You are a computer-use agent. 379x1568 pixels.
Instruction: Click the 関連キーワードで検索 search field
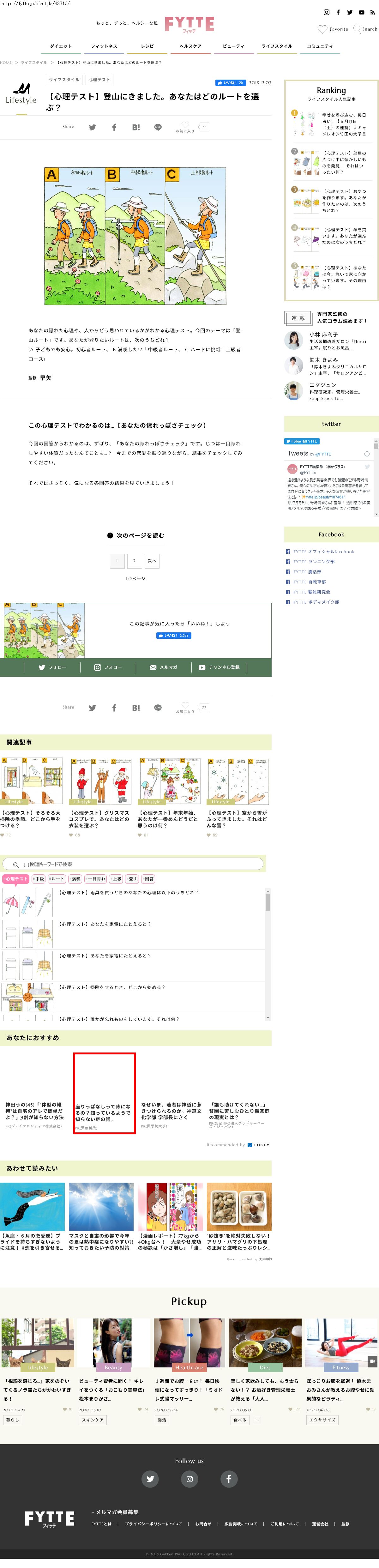[x=133, y=864]
